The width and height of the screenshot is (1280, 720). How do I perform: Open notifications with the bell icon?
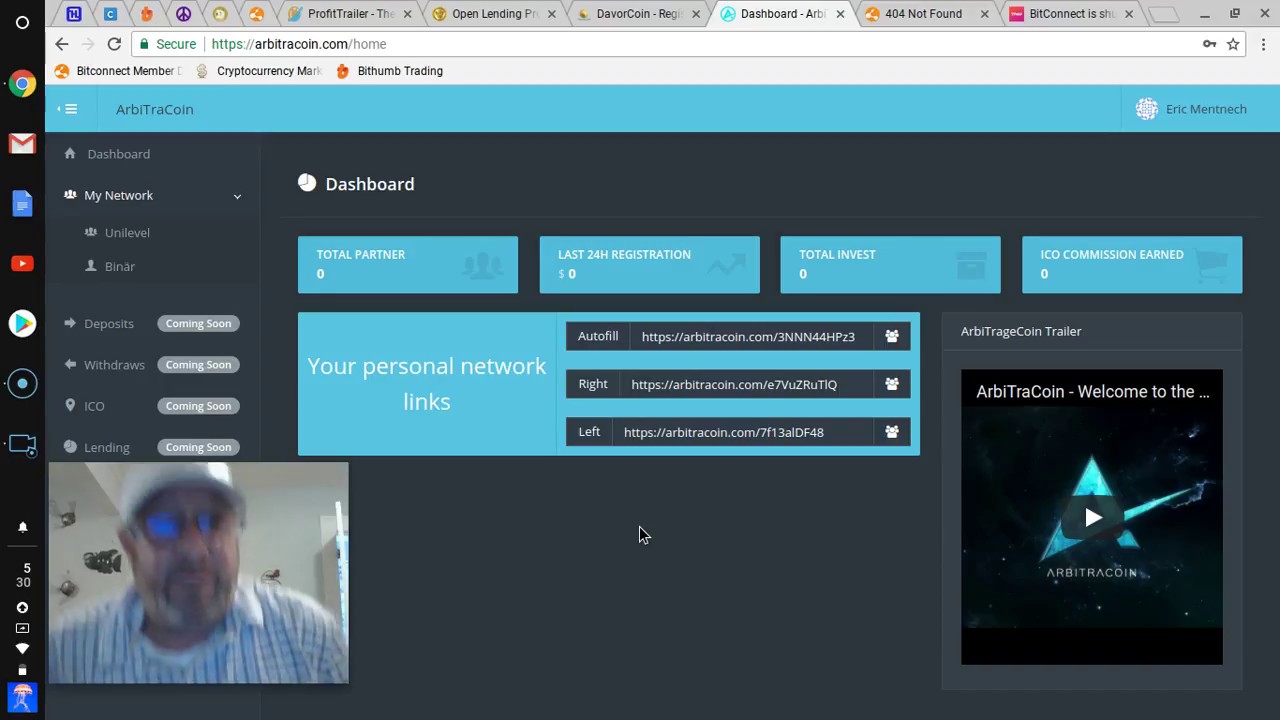coord(23,527)
